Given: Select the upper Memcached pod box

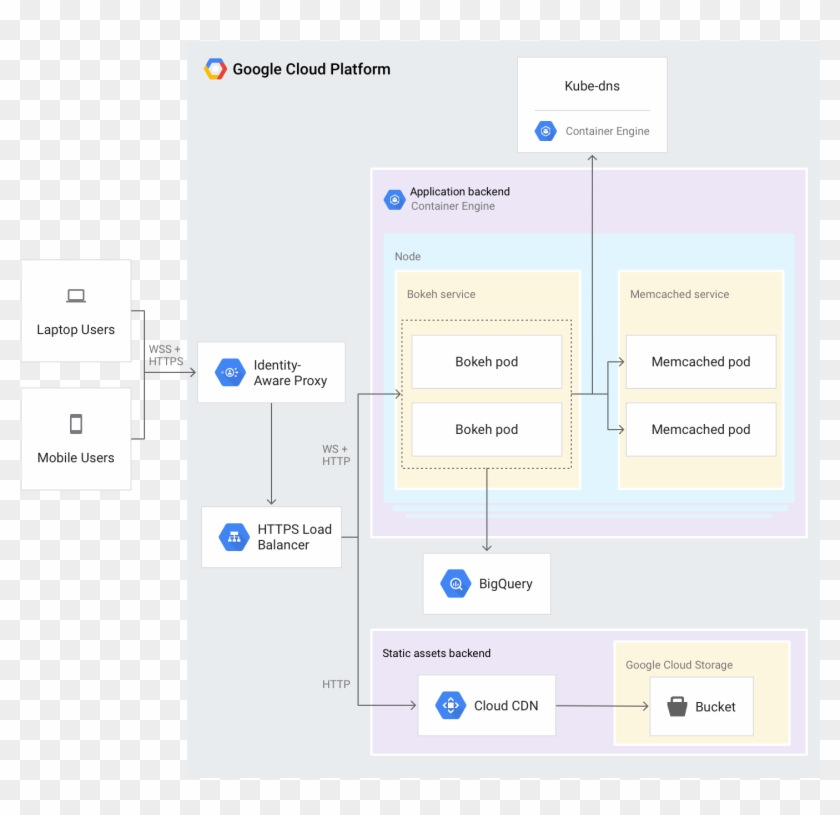Looking at the screenshot, I should 701,362.
